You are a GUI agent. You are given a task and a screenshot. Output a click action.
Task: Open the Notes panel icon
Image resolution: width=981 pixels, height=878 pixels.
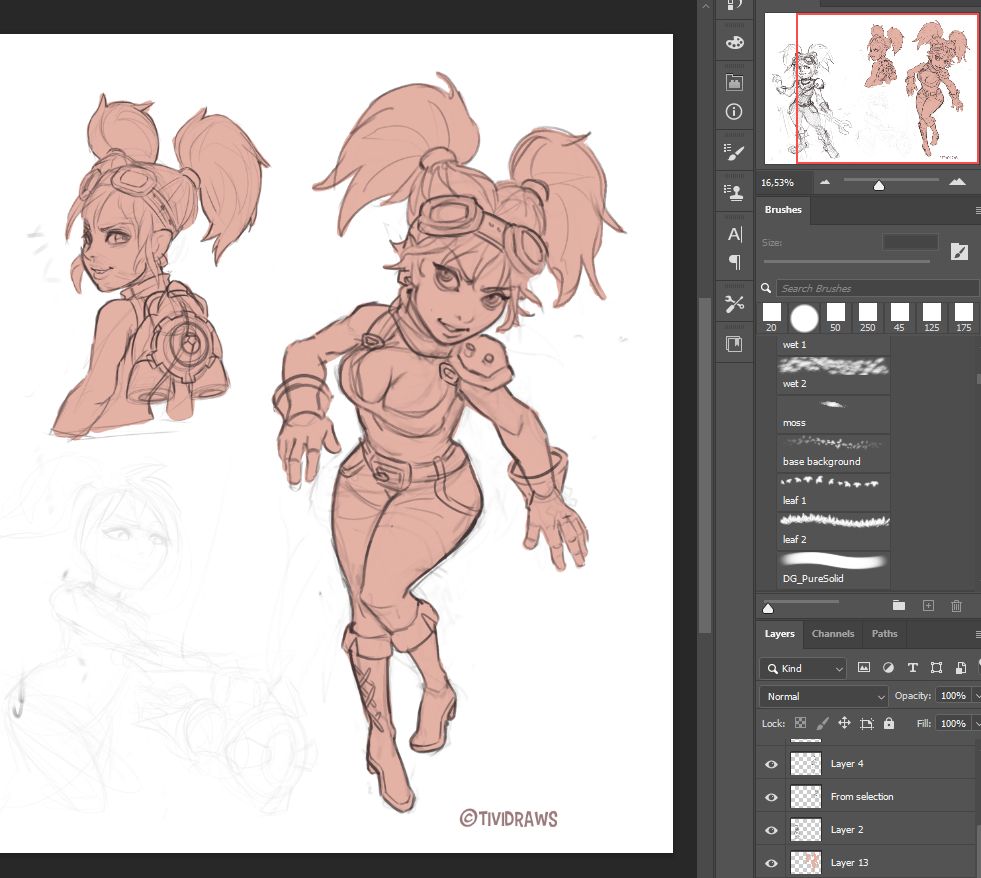click(734, 344)
